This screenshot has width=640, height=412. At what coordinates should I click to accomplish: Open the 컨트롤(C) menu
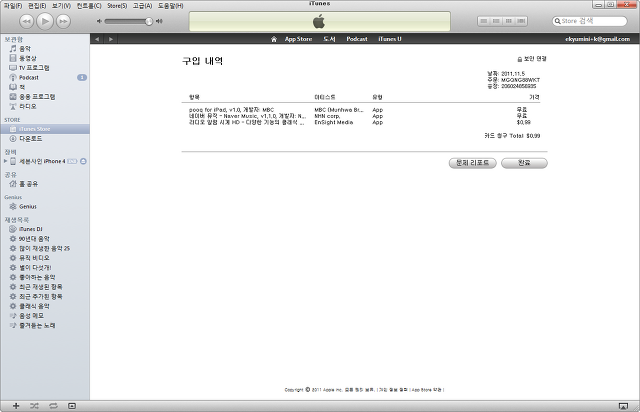[x=89, y=6]
